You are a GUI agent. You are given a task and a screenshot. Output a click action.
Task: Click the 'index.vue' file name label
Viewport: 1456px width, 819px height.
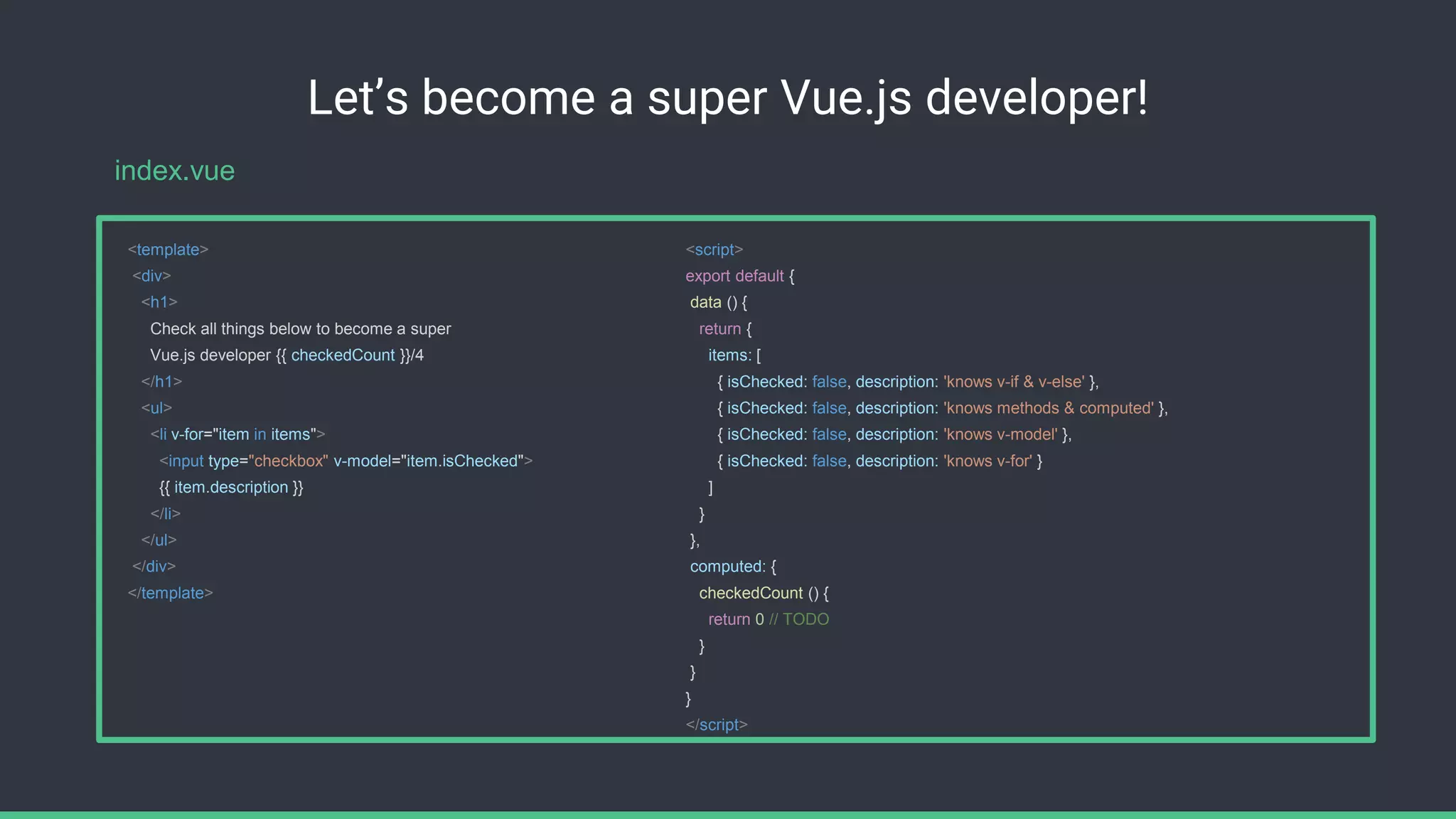point(175,171)
